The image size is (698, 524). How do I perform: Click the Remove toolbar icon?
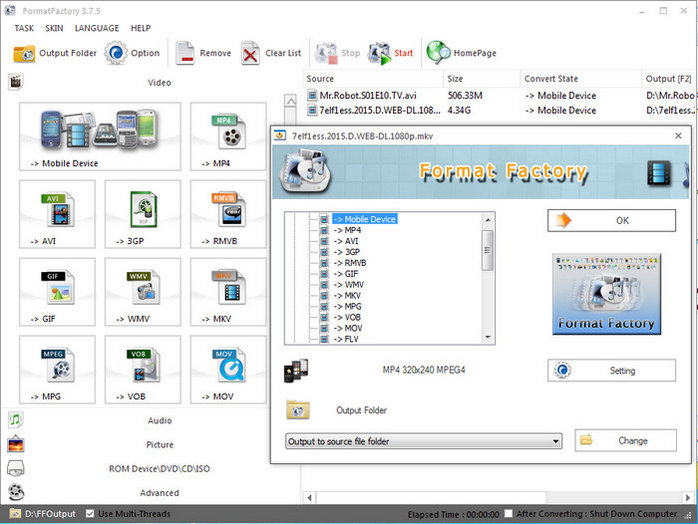click(x=185, y=53)
